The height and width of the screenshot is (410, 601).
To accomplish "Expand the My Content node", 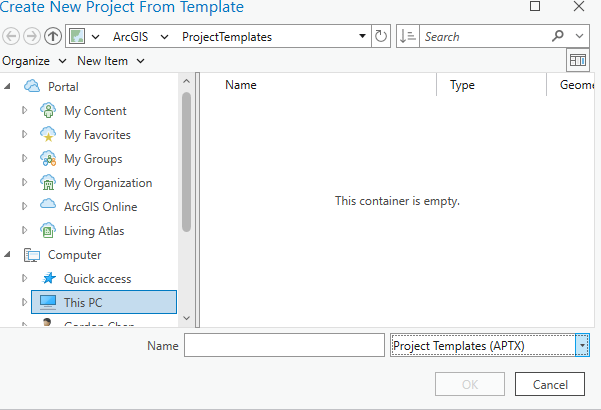I will [25, 111].
